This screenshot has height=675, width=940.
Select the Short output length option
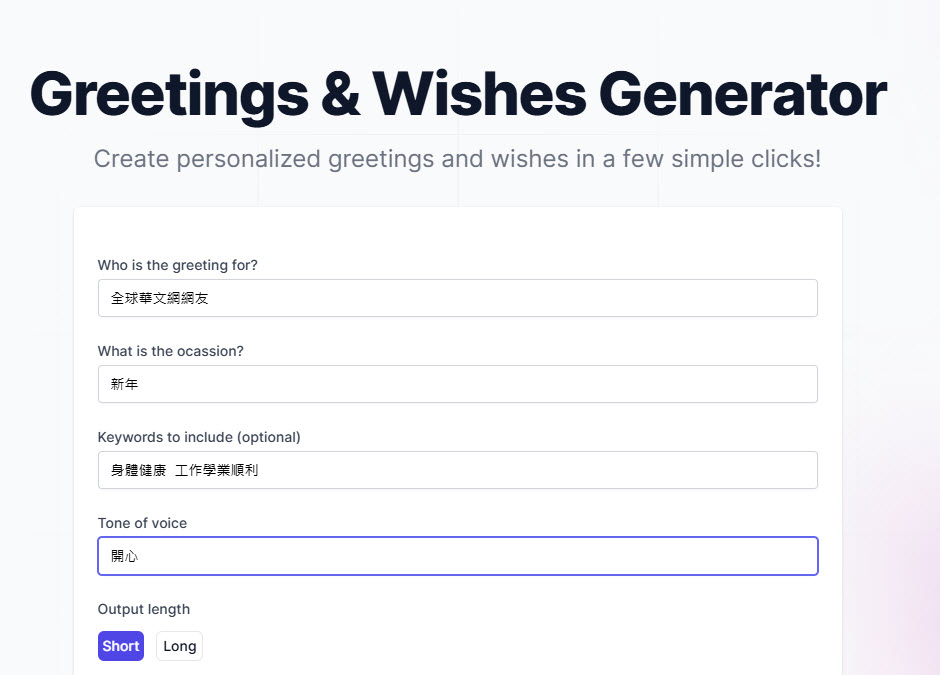point(120,646)
